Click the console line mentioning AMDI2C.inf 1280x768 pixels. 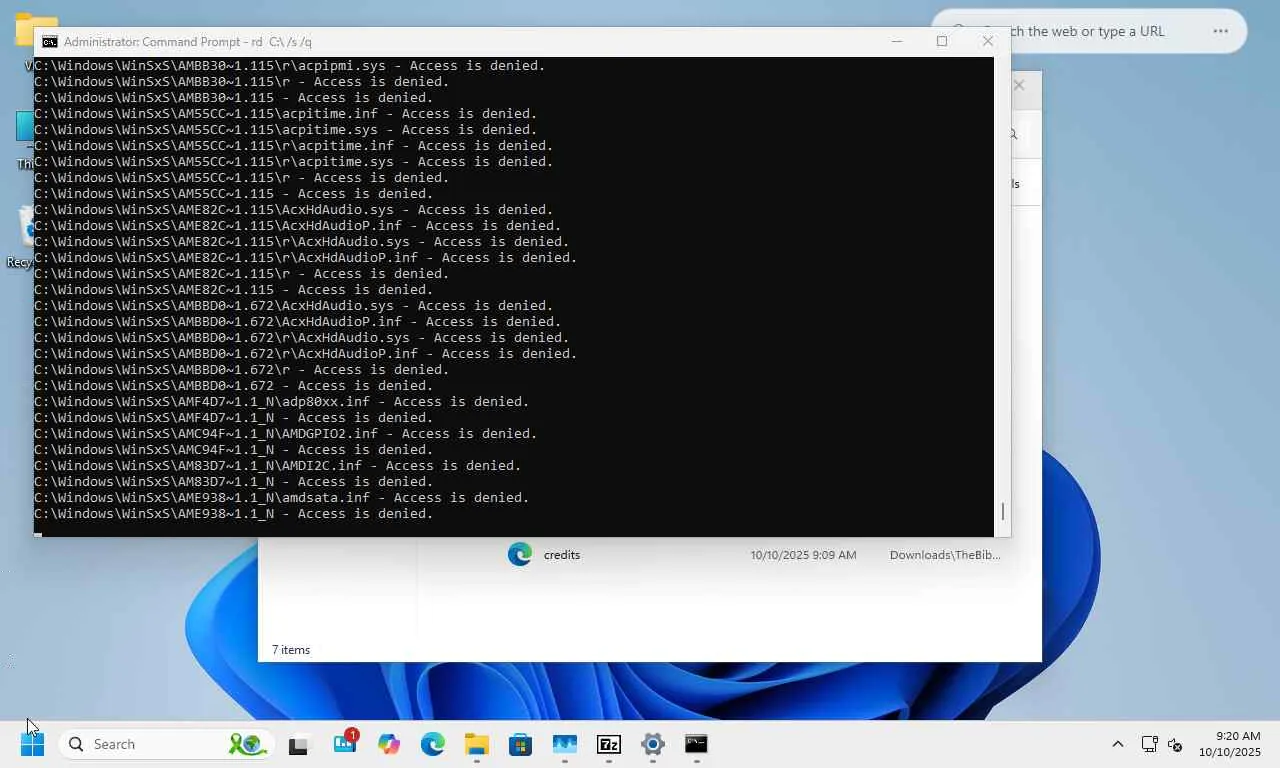pyautogui.click(x=278, y=466)
